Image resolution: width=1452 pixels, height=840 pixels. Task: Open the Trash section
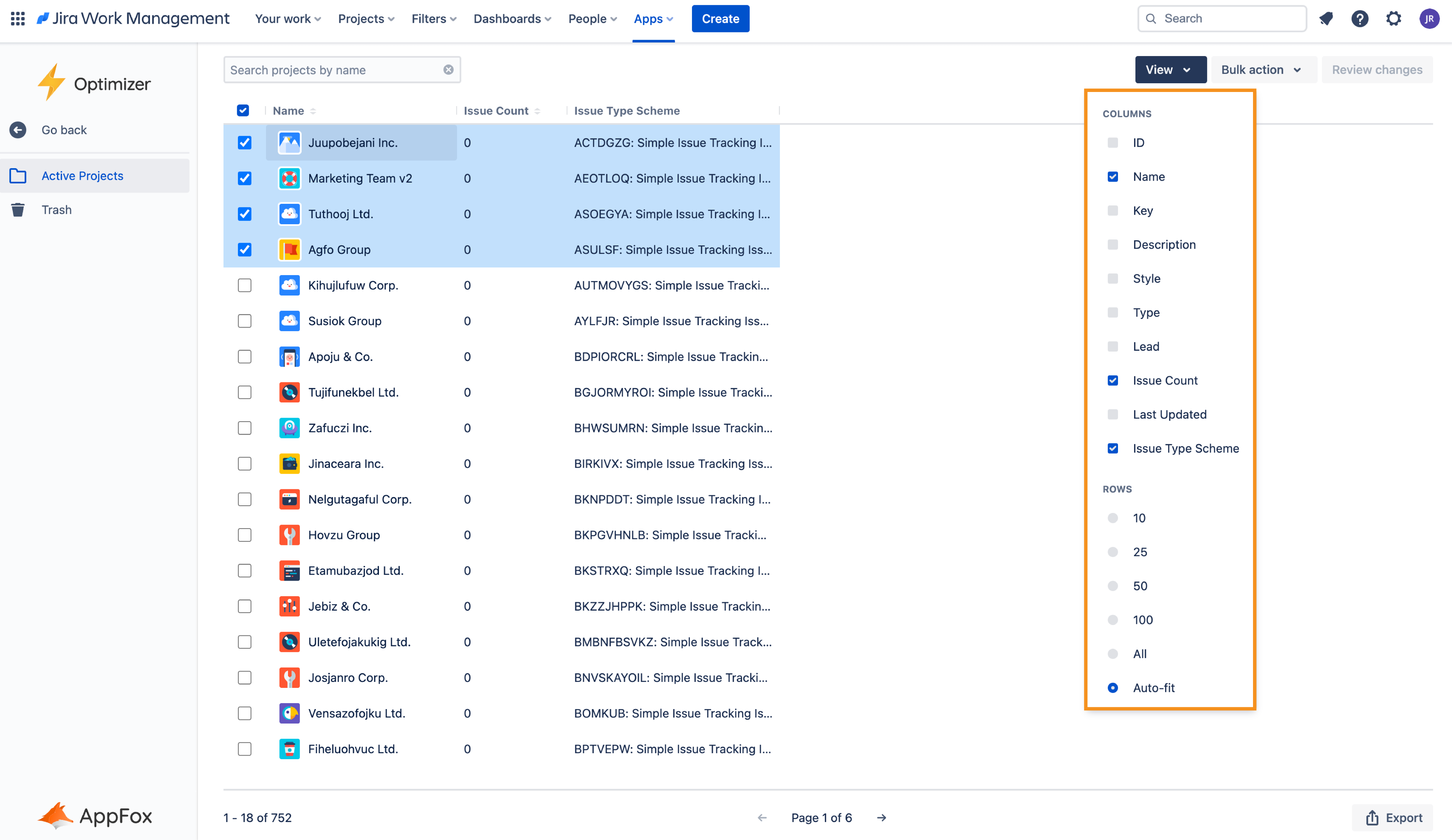(x=56, y=210)
